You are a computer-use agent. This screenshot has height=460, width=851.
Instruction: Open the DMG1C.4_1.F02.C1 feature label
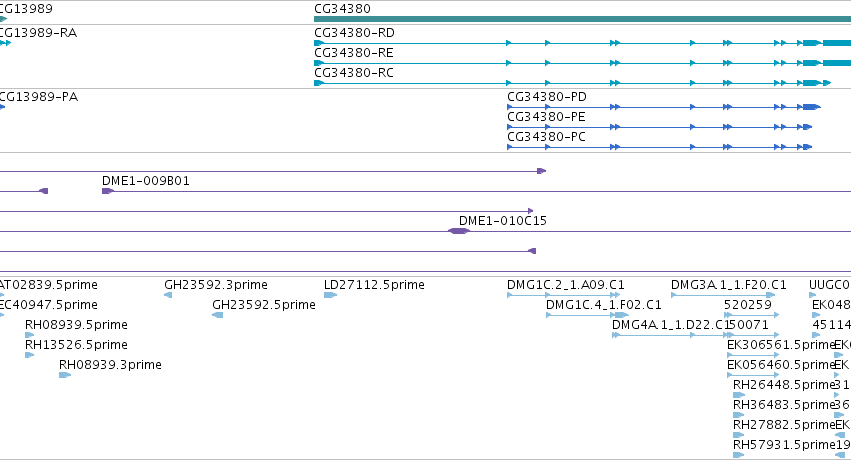[x=604, y=305]
